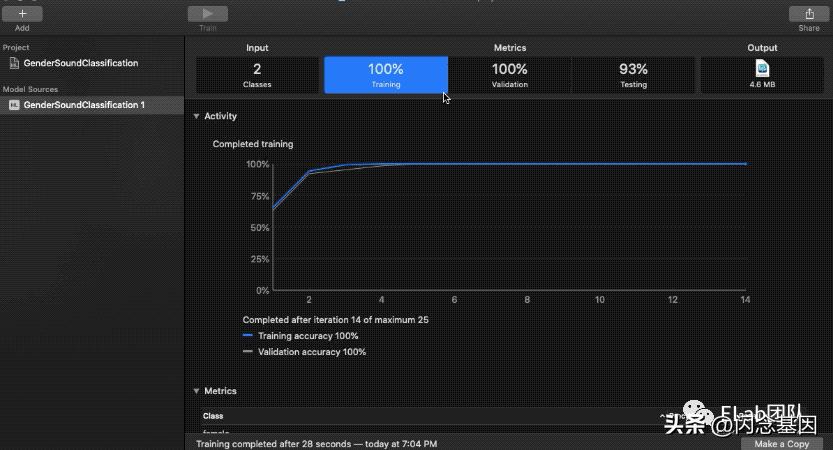
Task: Select the Input 2 Classes tile
Action: click(x=257, y=75)
